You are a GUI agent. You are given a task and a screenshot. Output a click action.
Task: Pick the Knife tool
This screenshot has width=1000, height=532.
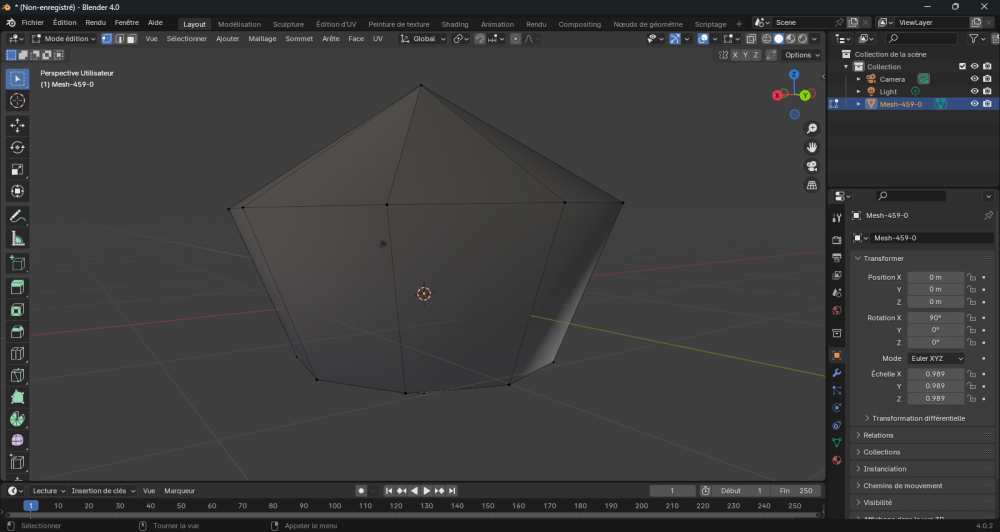(17, 376)
